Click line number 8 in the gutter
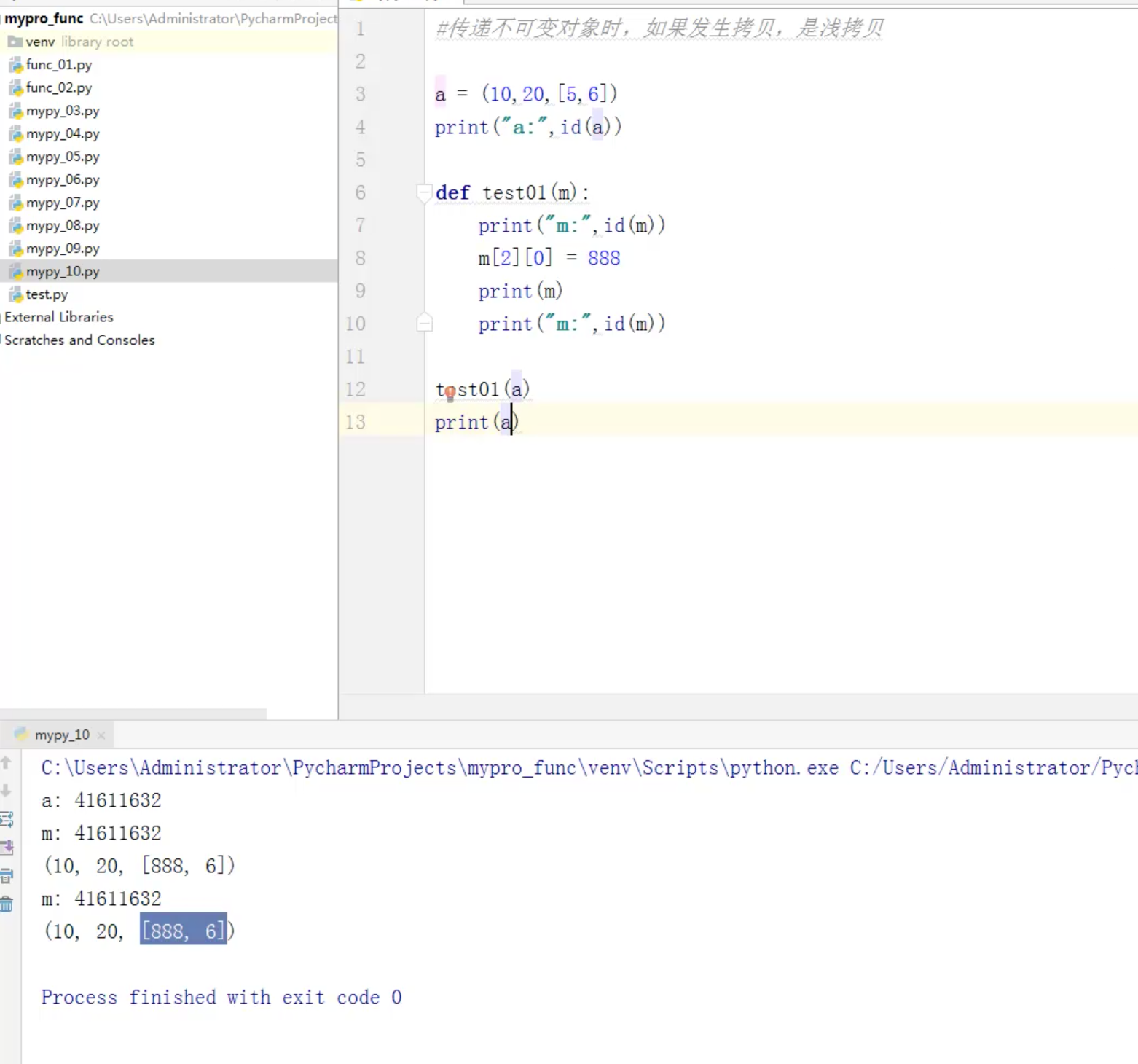Viewport: 1138px width, 1064px height. pos(361,258)
